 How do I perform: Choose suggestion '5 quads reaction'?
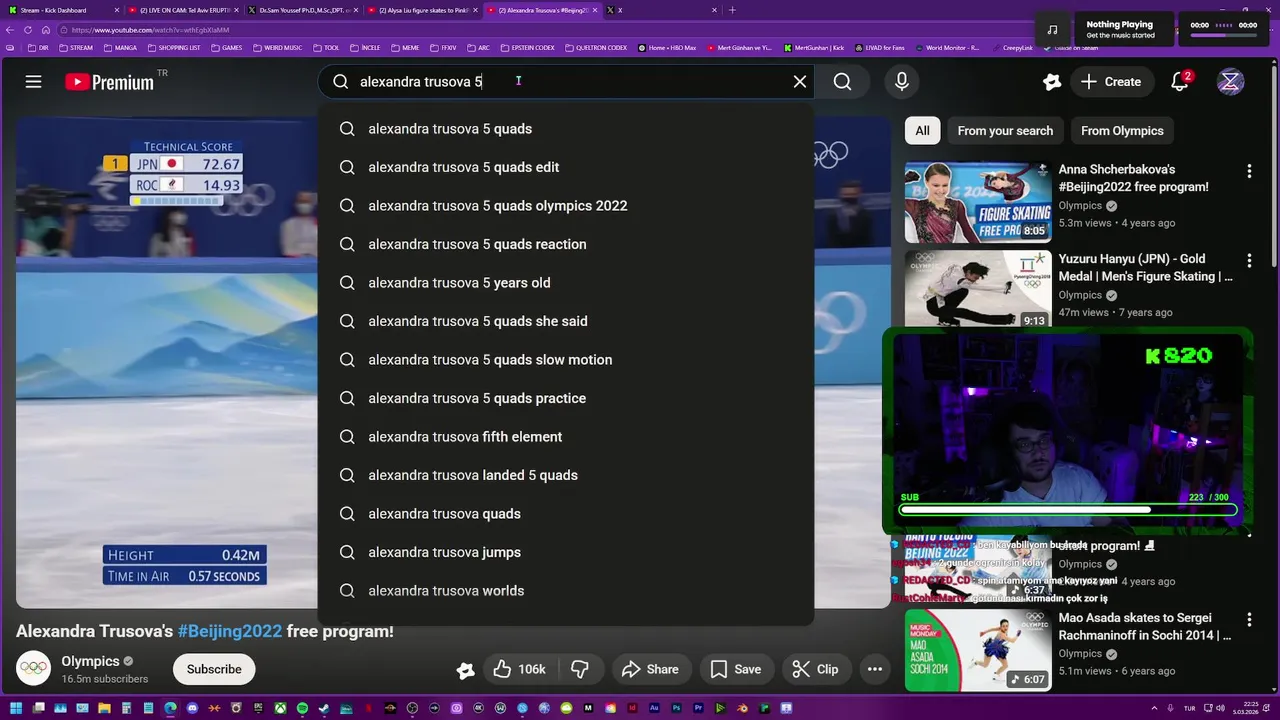pos(566,244)
